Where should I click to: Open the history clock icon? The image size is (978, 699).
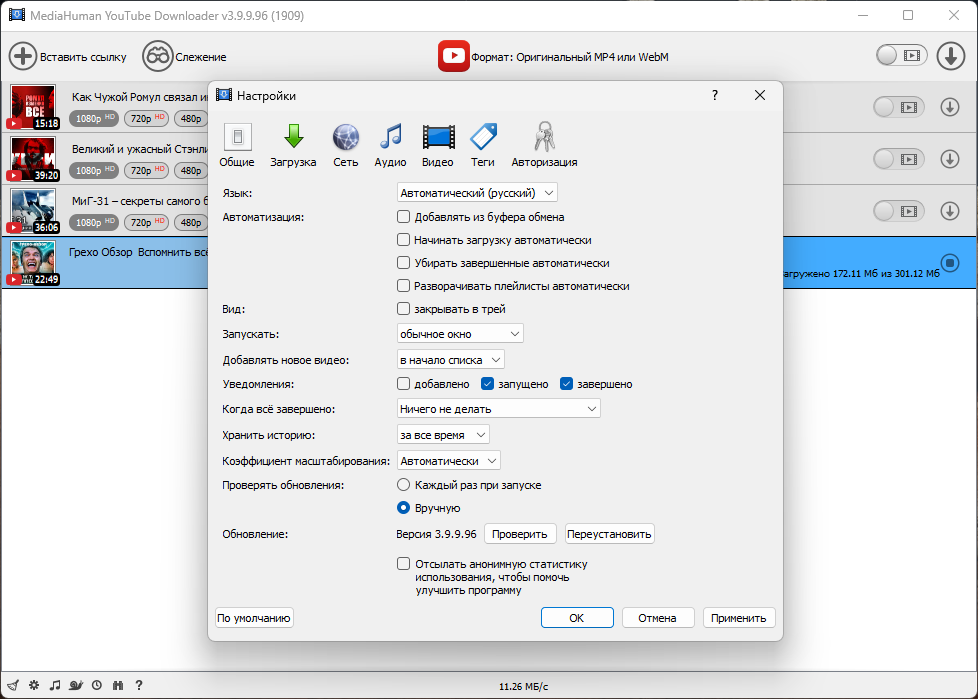pos(96,686)
